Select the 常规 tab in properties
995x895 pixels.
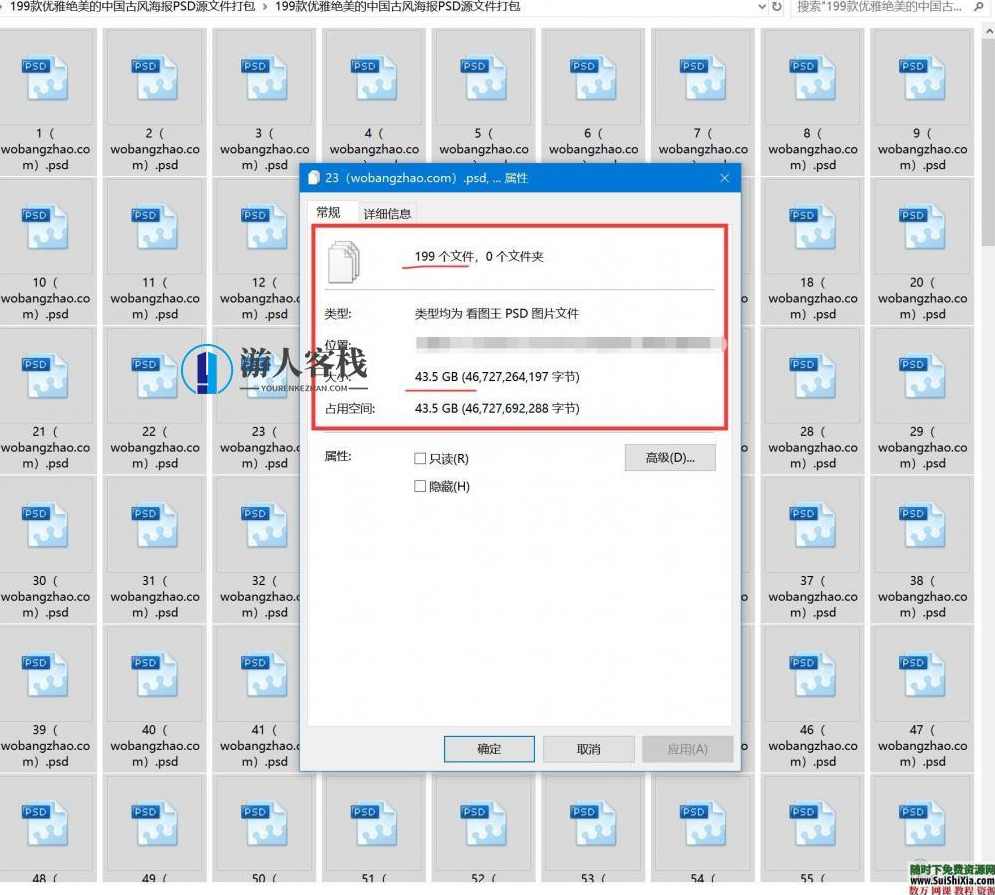click(x=328, y=212)
